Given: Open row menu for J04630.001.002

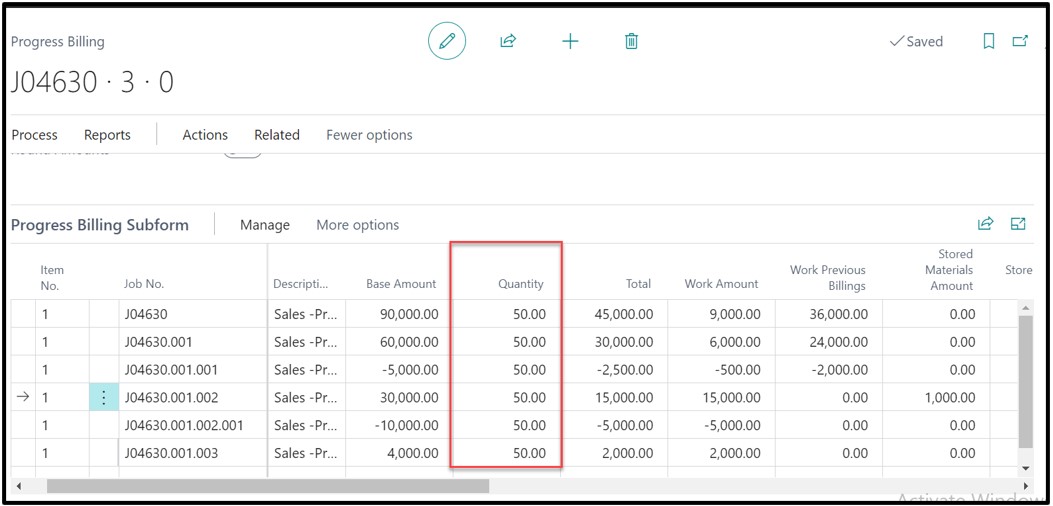Looking at the screenshot, I should coord(103,397).
